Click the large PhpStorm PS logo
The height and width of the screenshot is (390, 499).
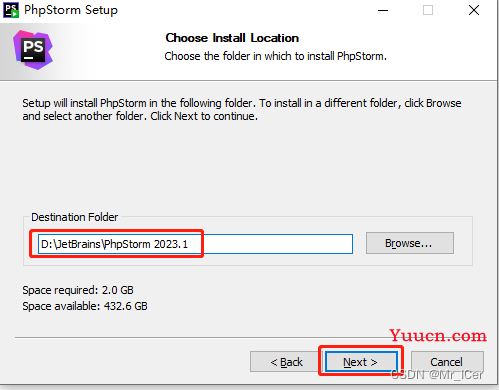[x=33, y=50]
